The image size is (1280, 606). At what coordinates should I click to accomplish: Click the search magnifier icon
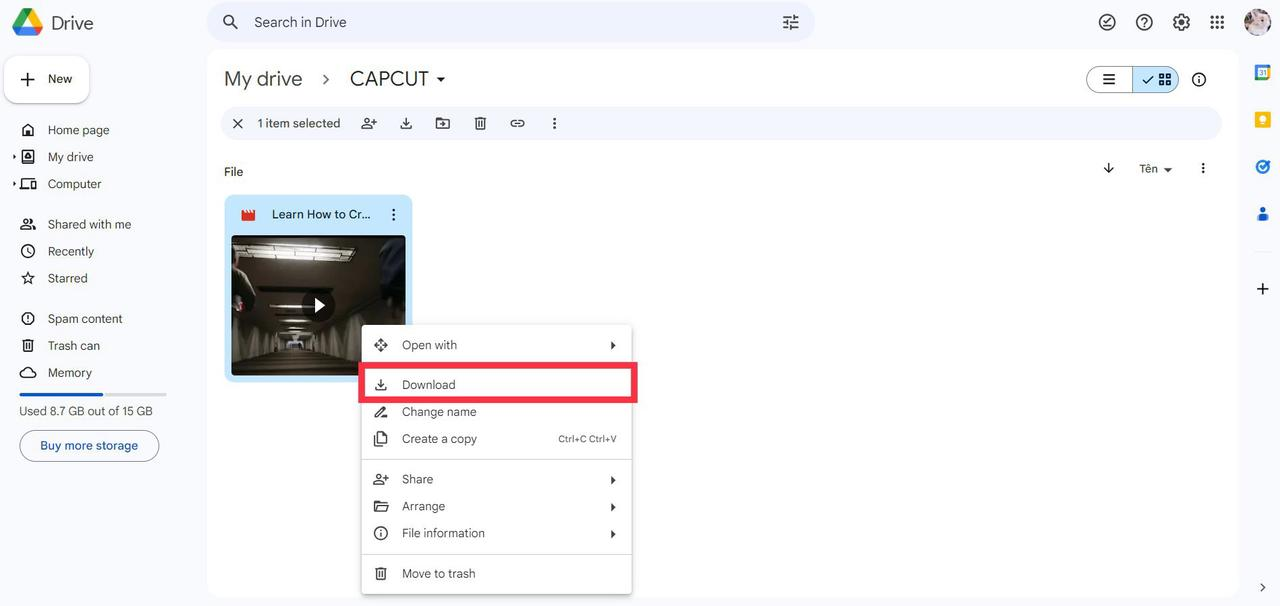[231, 22]
